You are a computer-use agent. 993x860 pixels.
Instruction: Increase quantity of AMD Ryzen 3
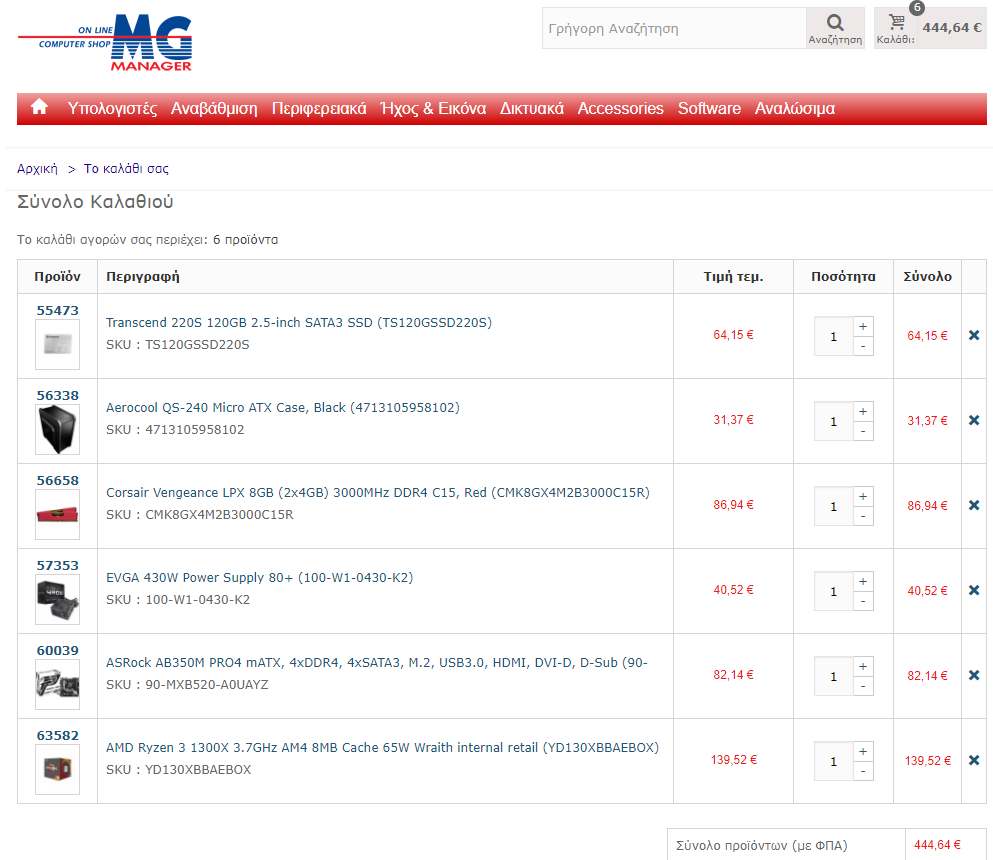pyautogui.click(x=863, y=751)
